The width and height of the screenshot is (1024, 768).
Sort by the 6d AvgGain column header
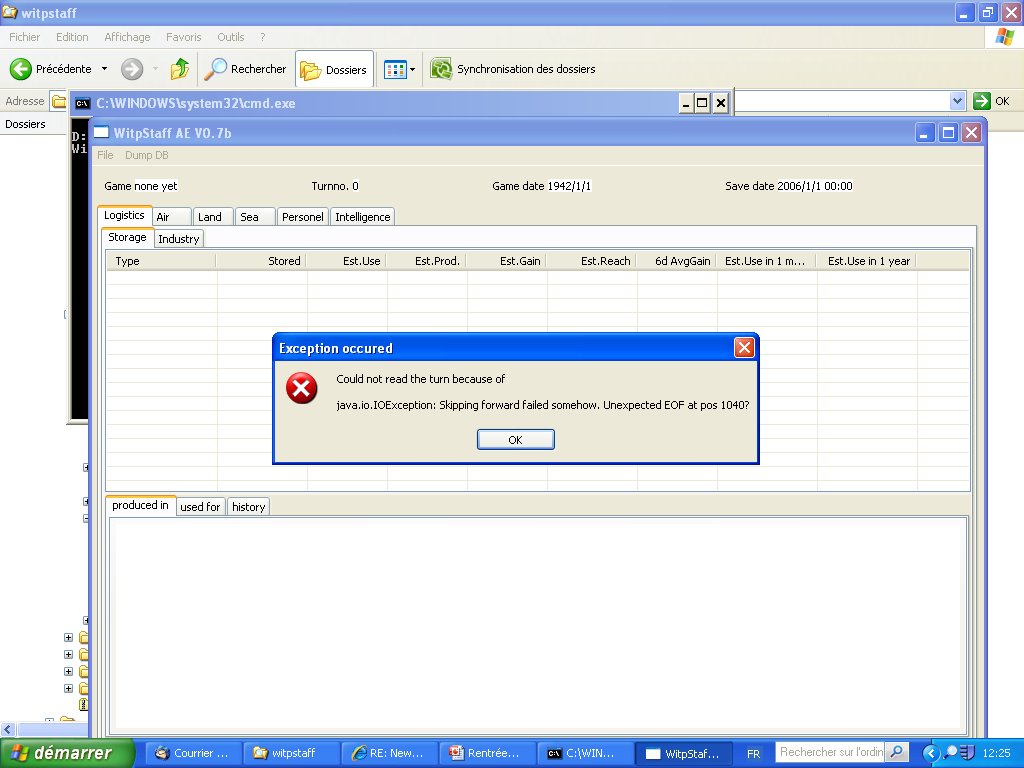point(677,261)
